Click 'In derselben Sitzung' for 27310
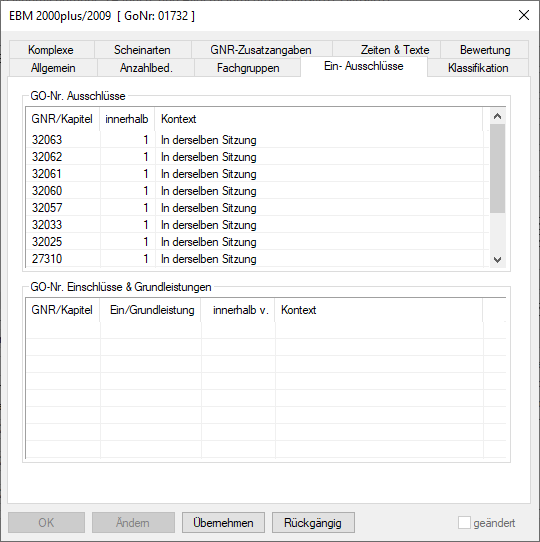This screenshot has height=542, width=540. pos(208,259)
